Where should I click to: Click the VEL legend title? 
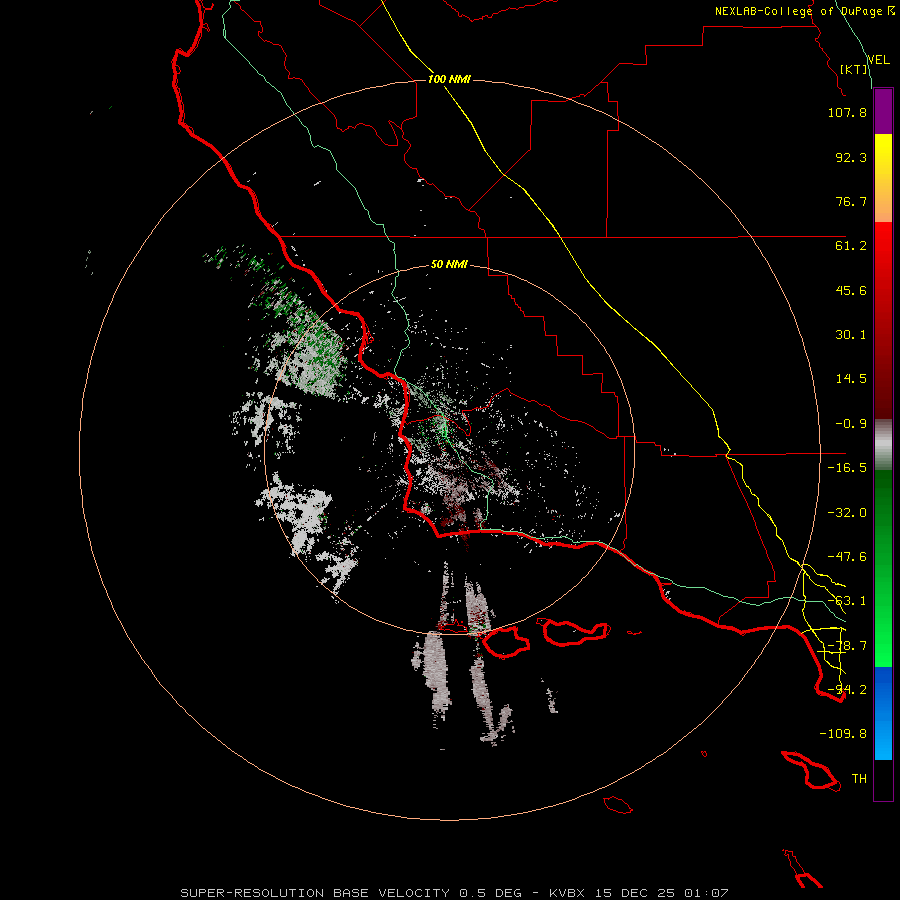(878, 59)
